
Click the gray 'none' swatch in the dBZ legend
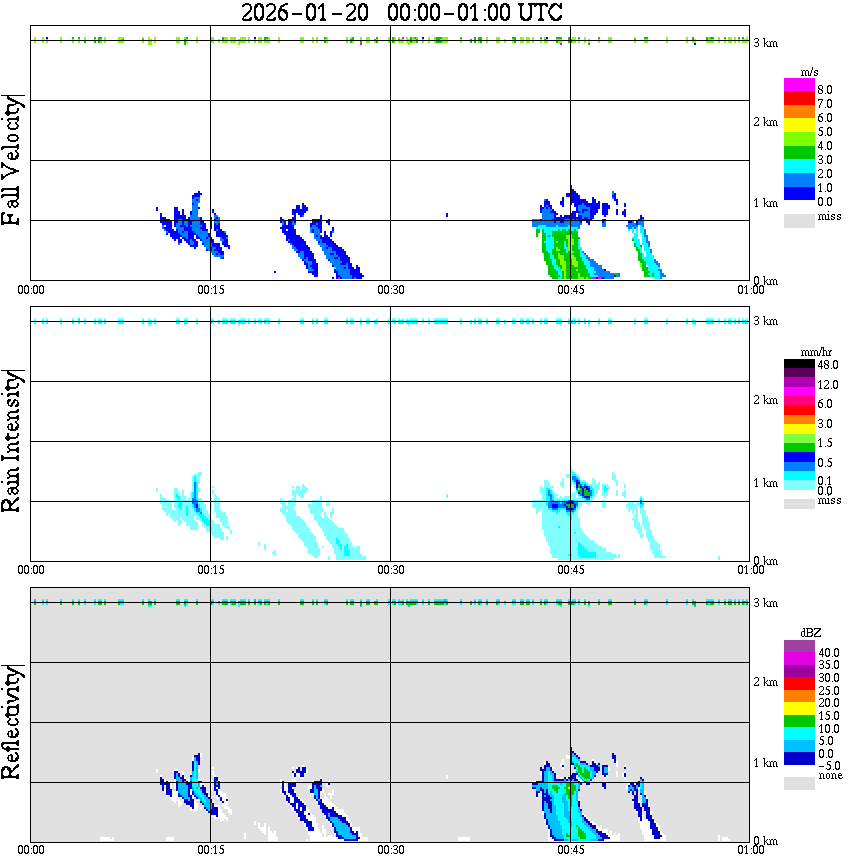tap(799, 783)
